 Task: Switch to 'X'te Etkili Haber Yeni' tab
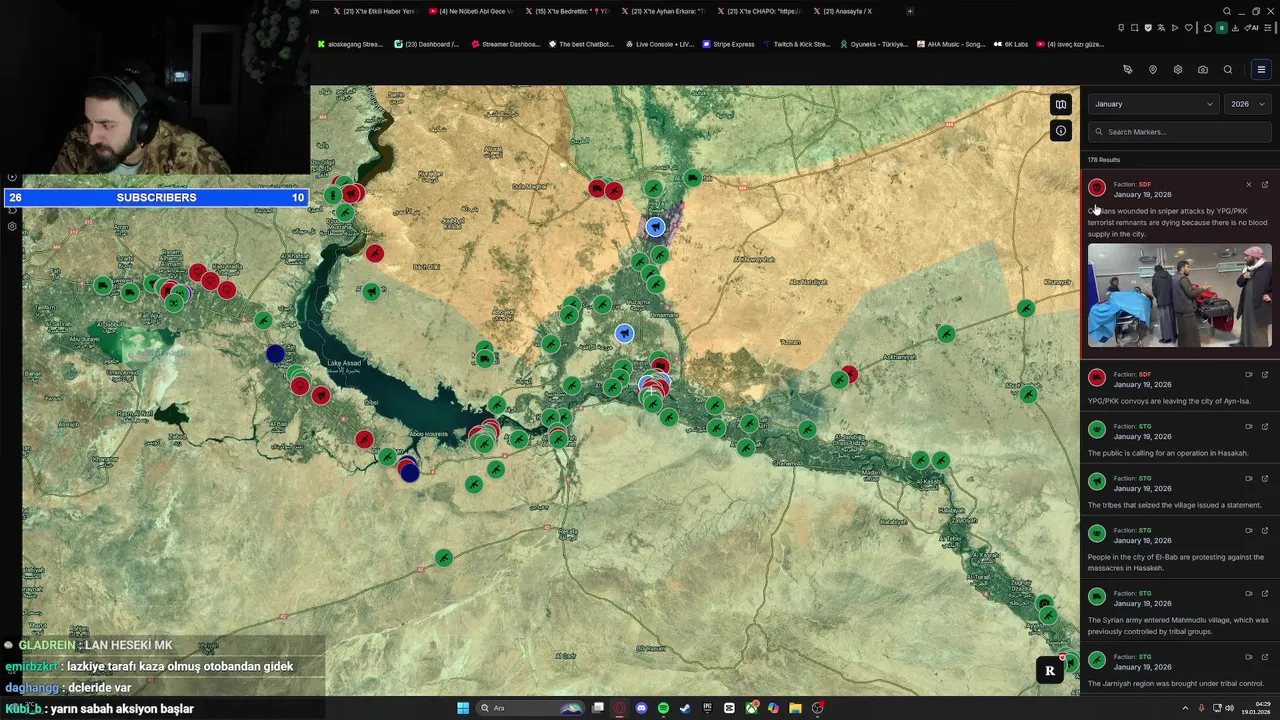(x=375, y=11)
